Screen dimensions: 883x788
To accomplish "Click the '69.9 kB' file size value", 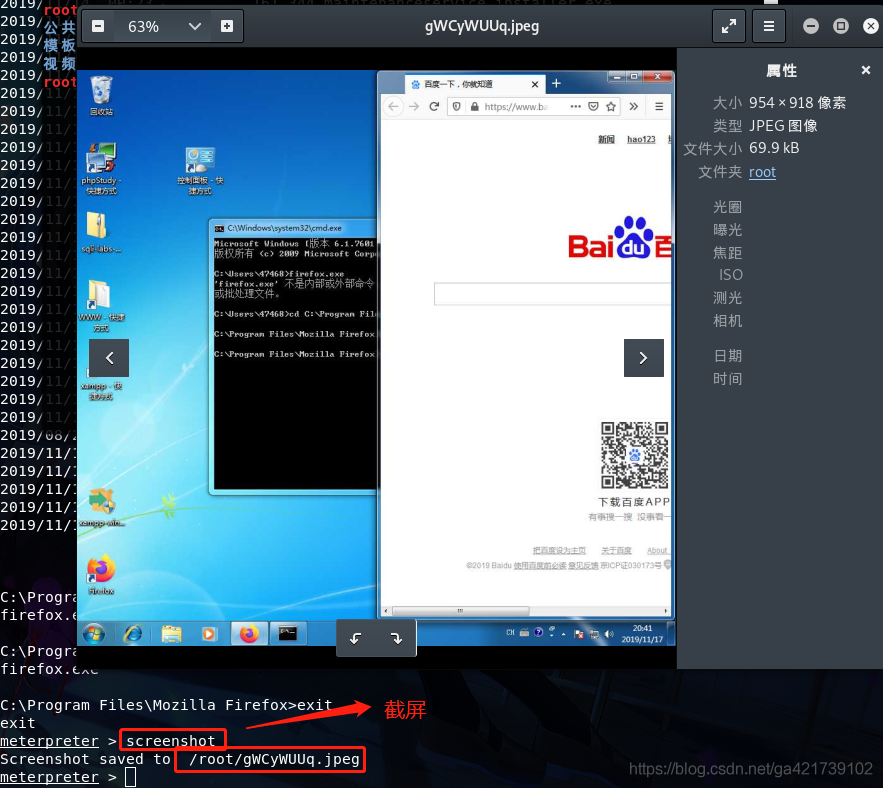I will point(774,148).
